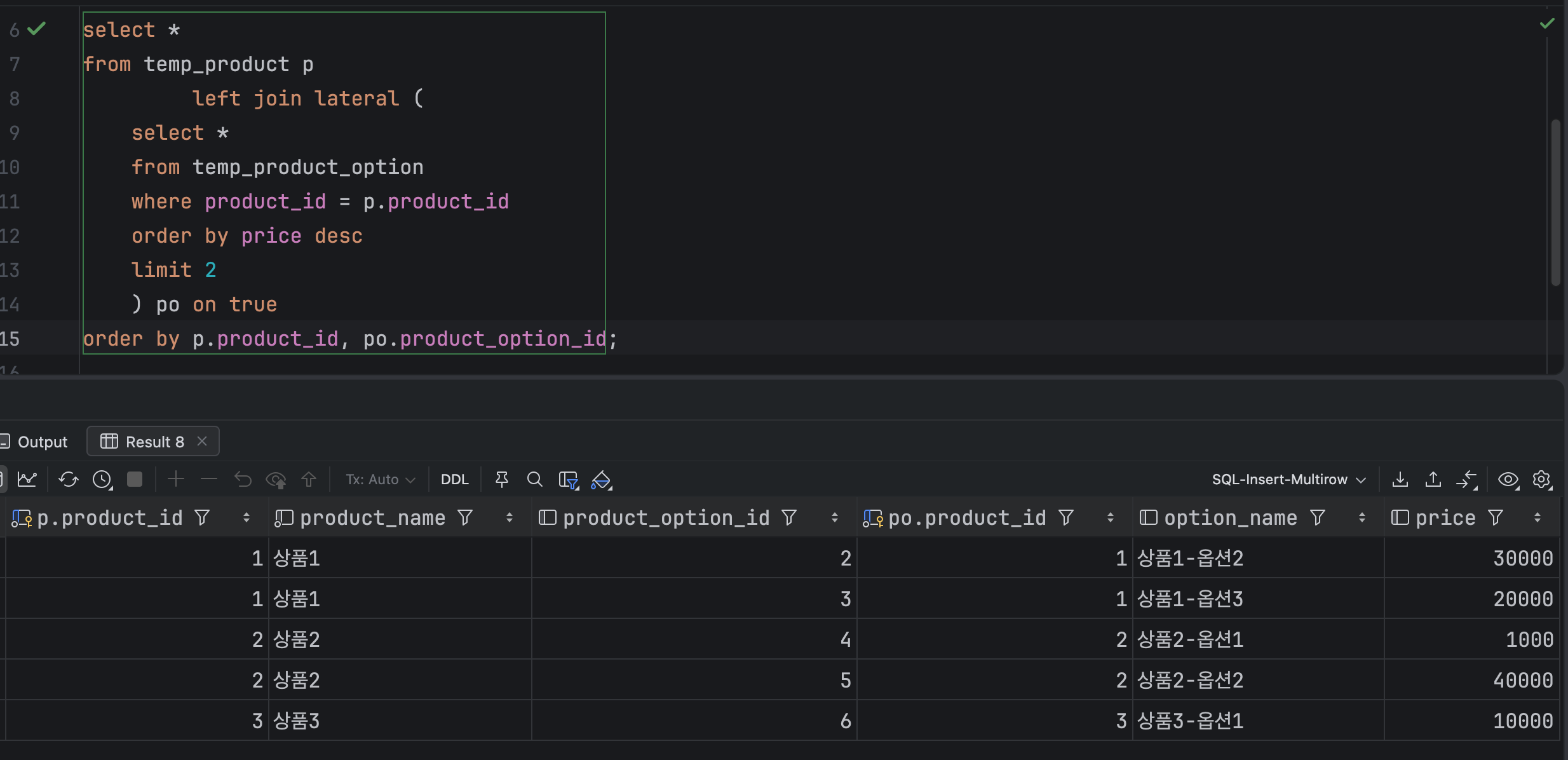The image size is (1568, 760).
Task: Open the query history clock icon
Action: pyautogui.click(x=102, y=479)
